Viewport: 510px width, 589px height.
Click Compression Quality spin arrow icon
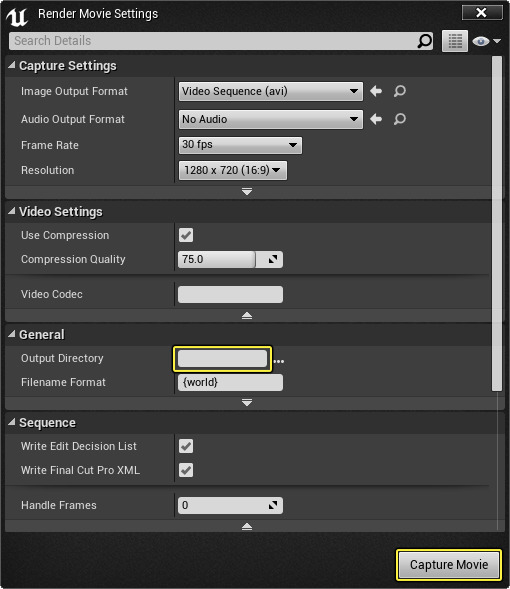pos(273,259)
